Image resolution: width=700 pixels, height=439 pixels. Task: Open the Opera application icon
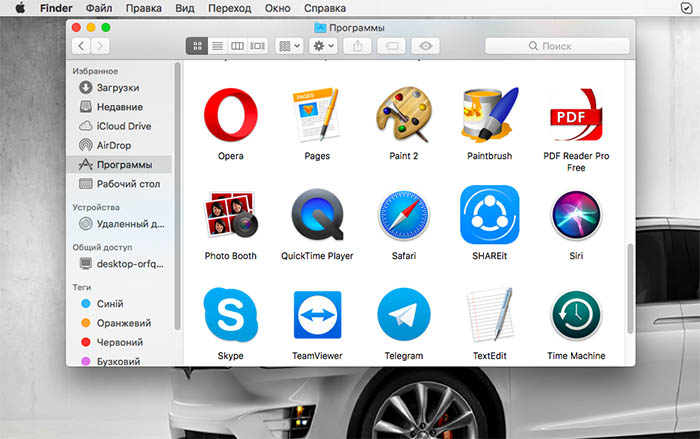231,115
